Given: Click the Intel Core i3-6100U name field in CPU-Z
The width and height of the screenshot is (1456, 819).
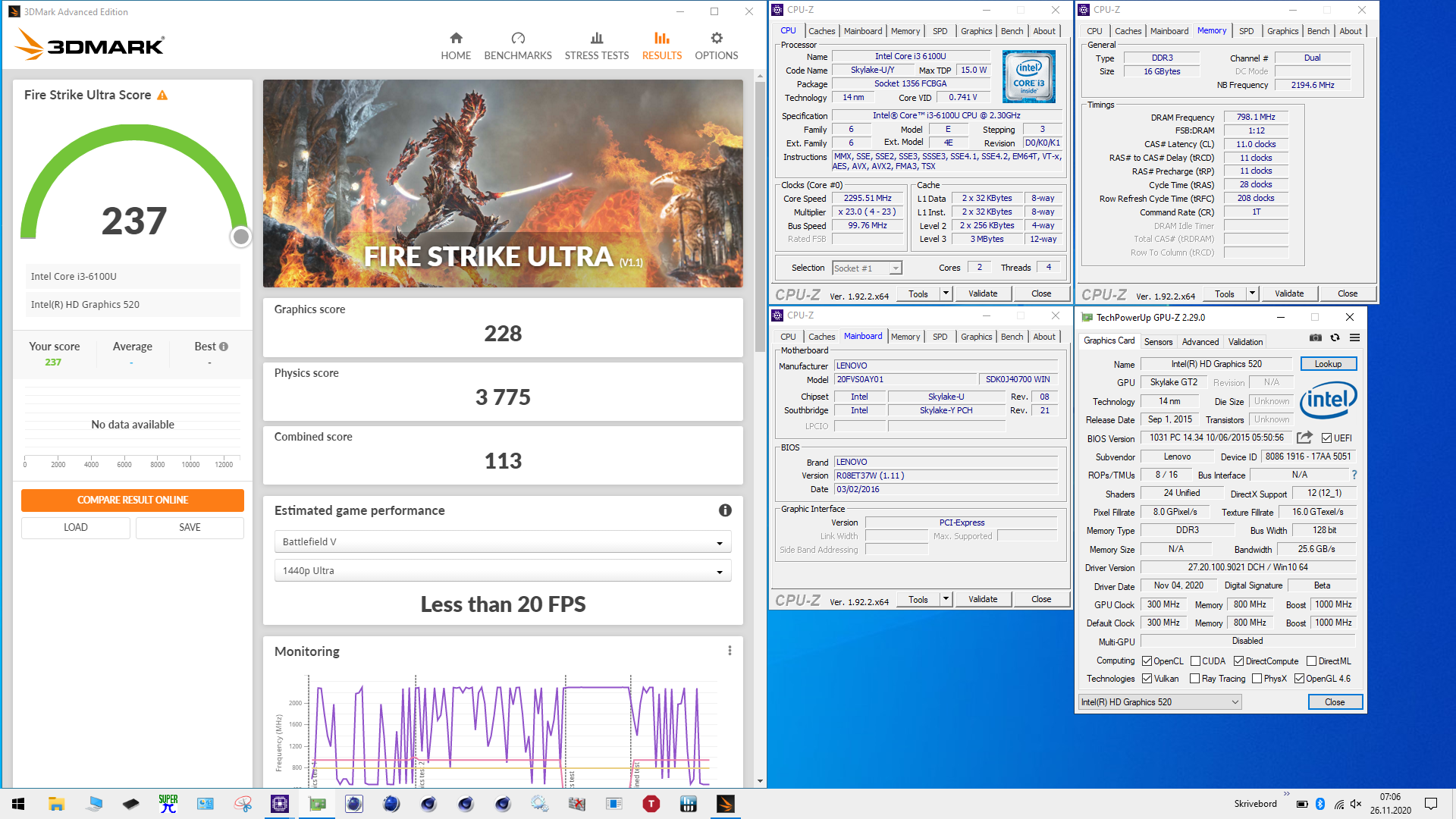Looking at the screenshot, I should [911, 56].
